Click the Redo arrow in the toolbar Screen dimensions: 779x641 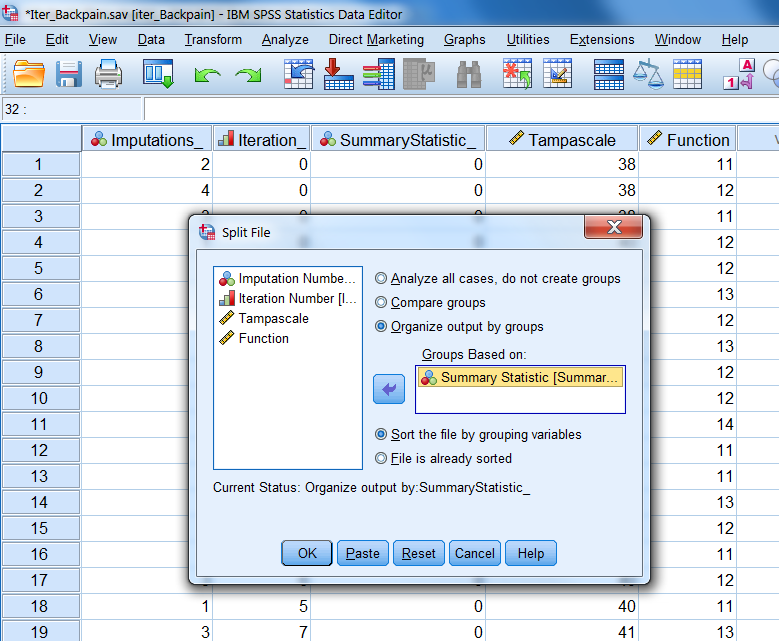(x=247, y=75)
